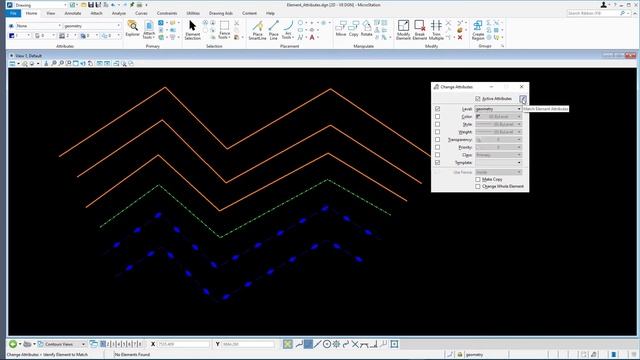Switch to the View ribbon tab
Screen dimensions: 640x360
pos(51,13)
